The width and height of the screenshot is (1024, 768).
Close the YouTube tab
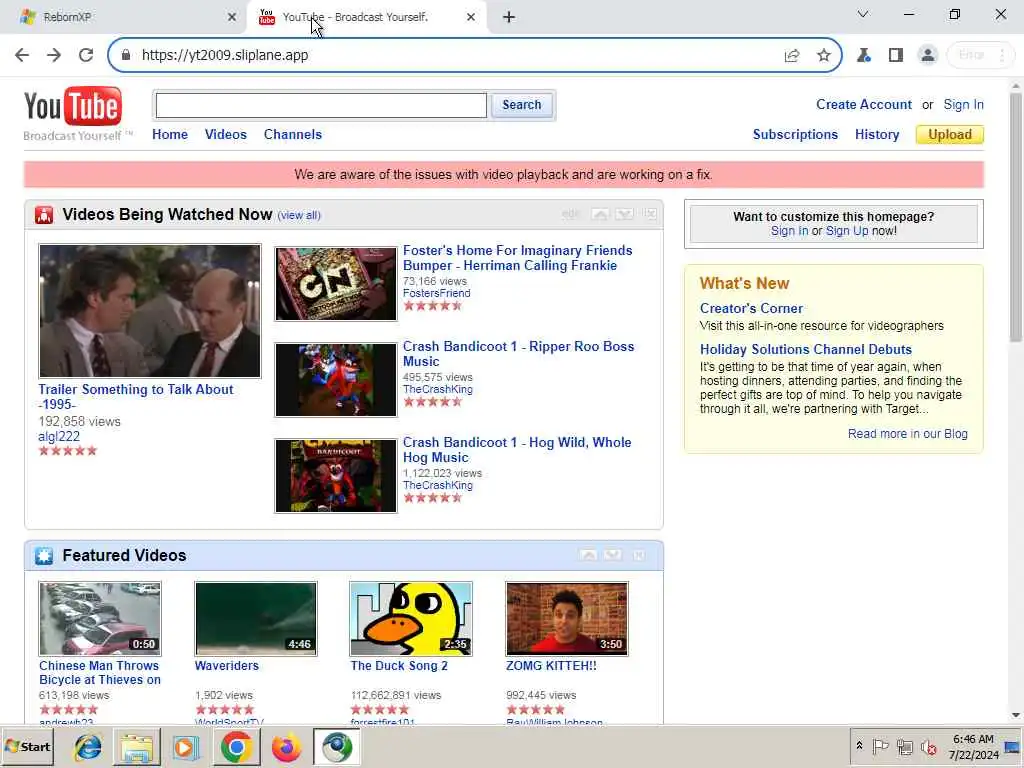(471, 18)
